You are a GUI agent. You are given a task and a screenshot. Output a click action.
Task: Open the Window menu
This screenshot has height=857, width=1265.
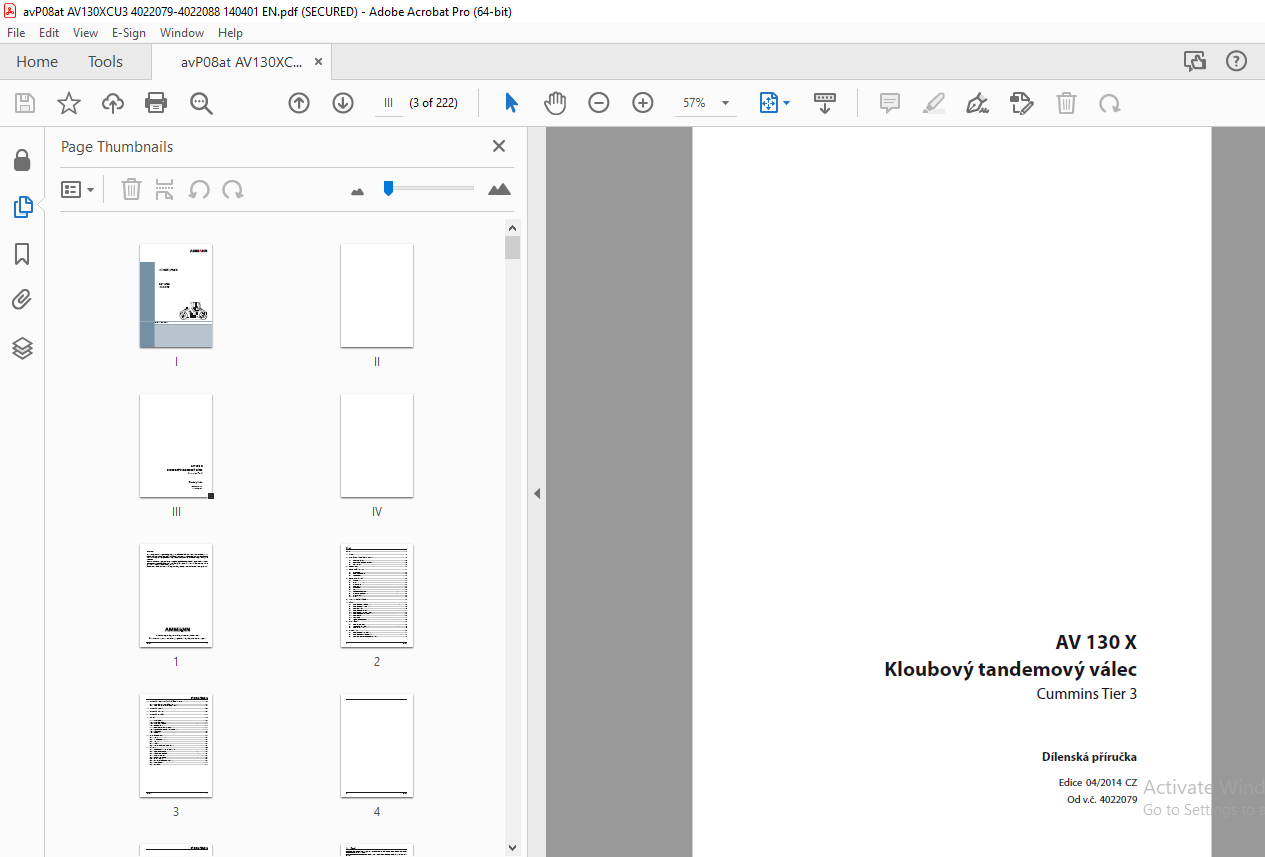(x=182, y=33)
